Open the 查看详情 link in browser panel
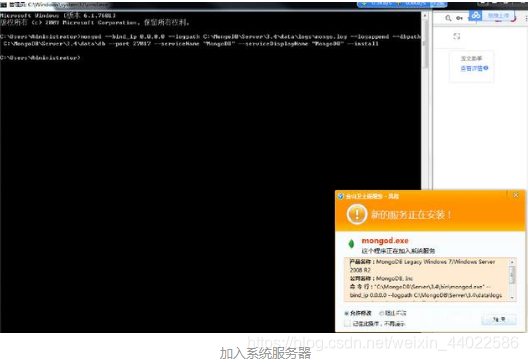Viewport: 528px width, 361px height. pos(471,68)
